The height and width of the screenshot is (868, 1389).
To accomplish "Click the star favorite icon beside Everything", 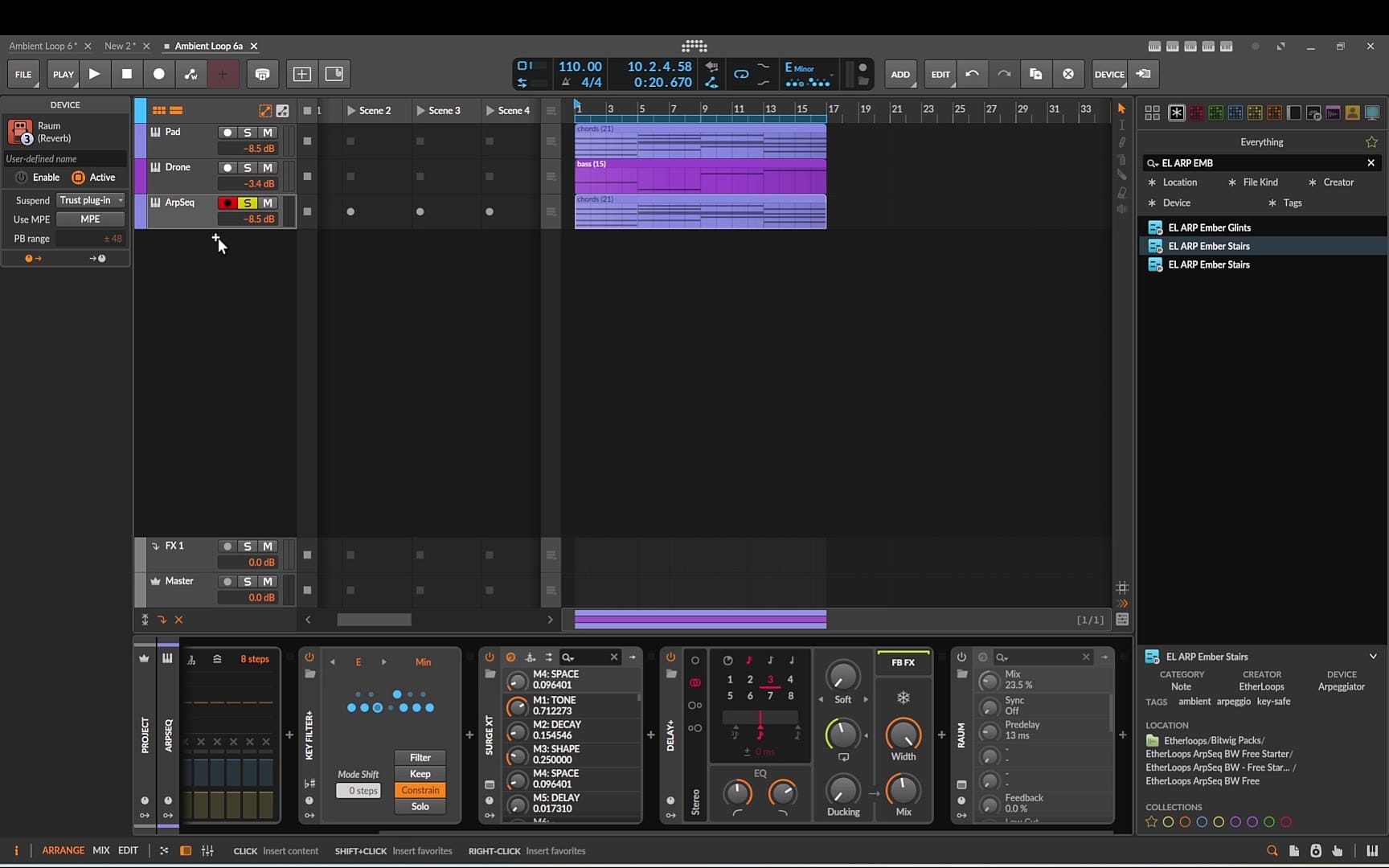I will [1371, 142].
